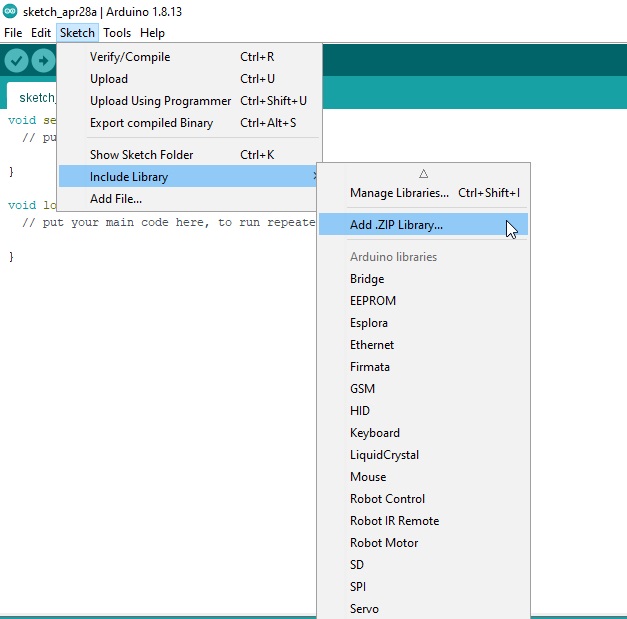Close the Sketch menu via its label
This screenshot has height=619, width=627.
[77, 33]
